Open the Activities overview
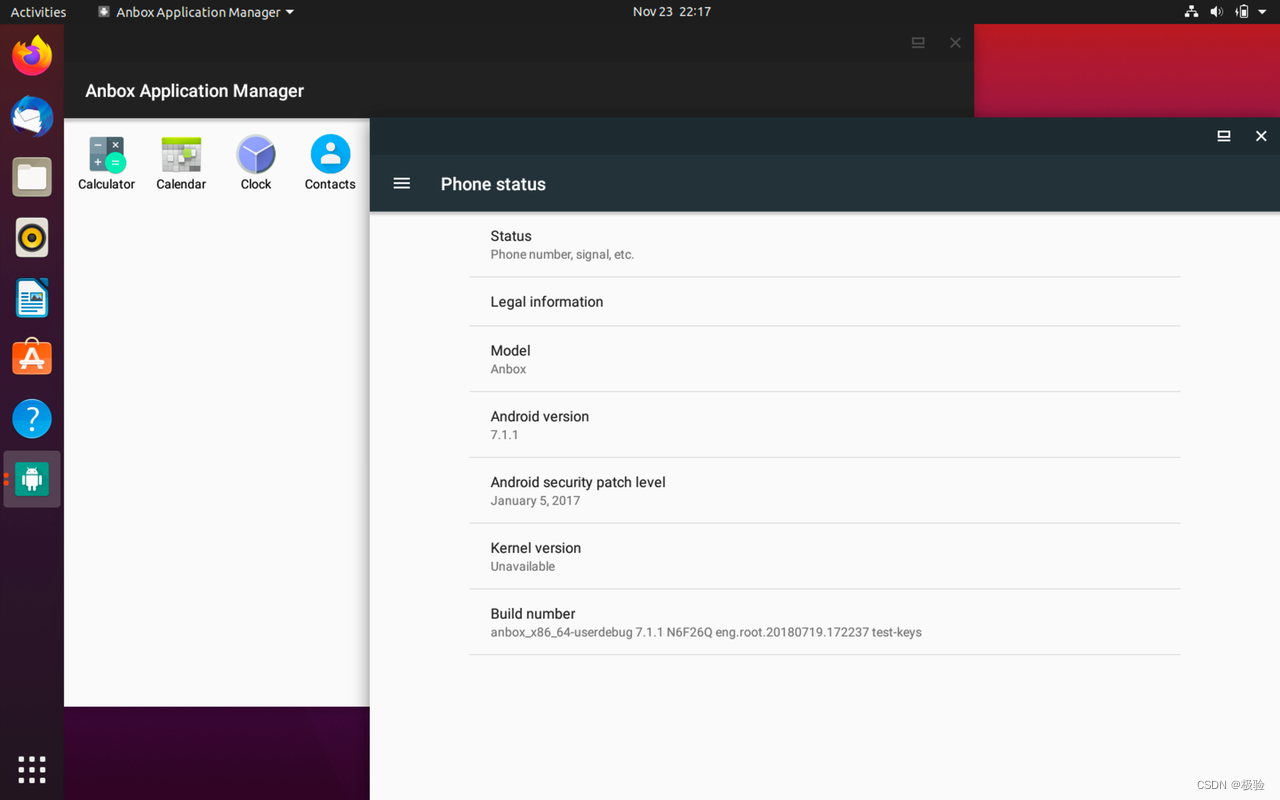Screen dimensions: 1280x800 (38, 12)
